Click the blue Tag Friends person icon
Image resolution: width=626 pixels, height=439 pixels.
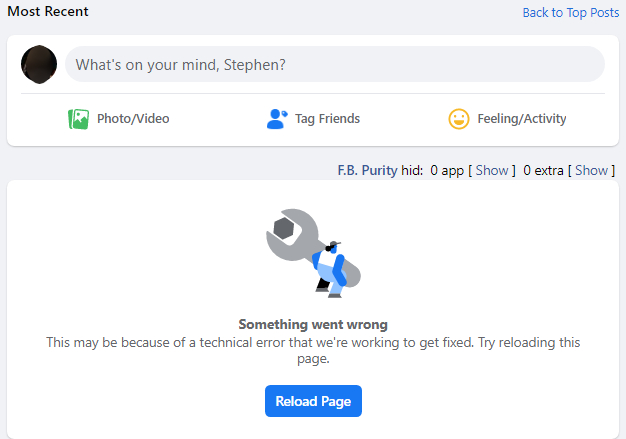click(277, 119)
